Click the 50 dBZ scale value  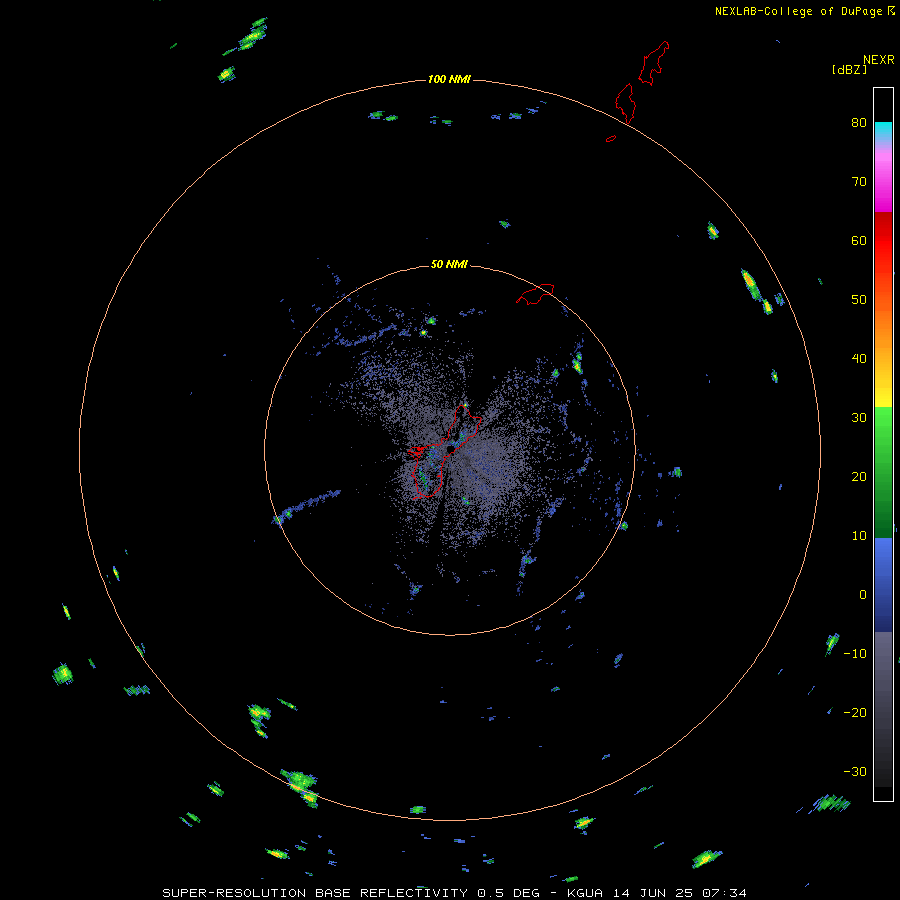click(x=859, y=300)
